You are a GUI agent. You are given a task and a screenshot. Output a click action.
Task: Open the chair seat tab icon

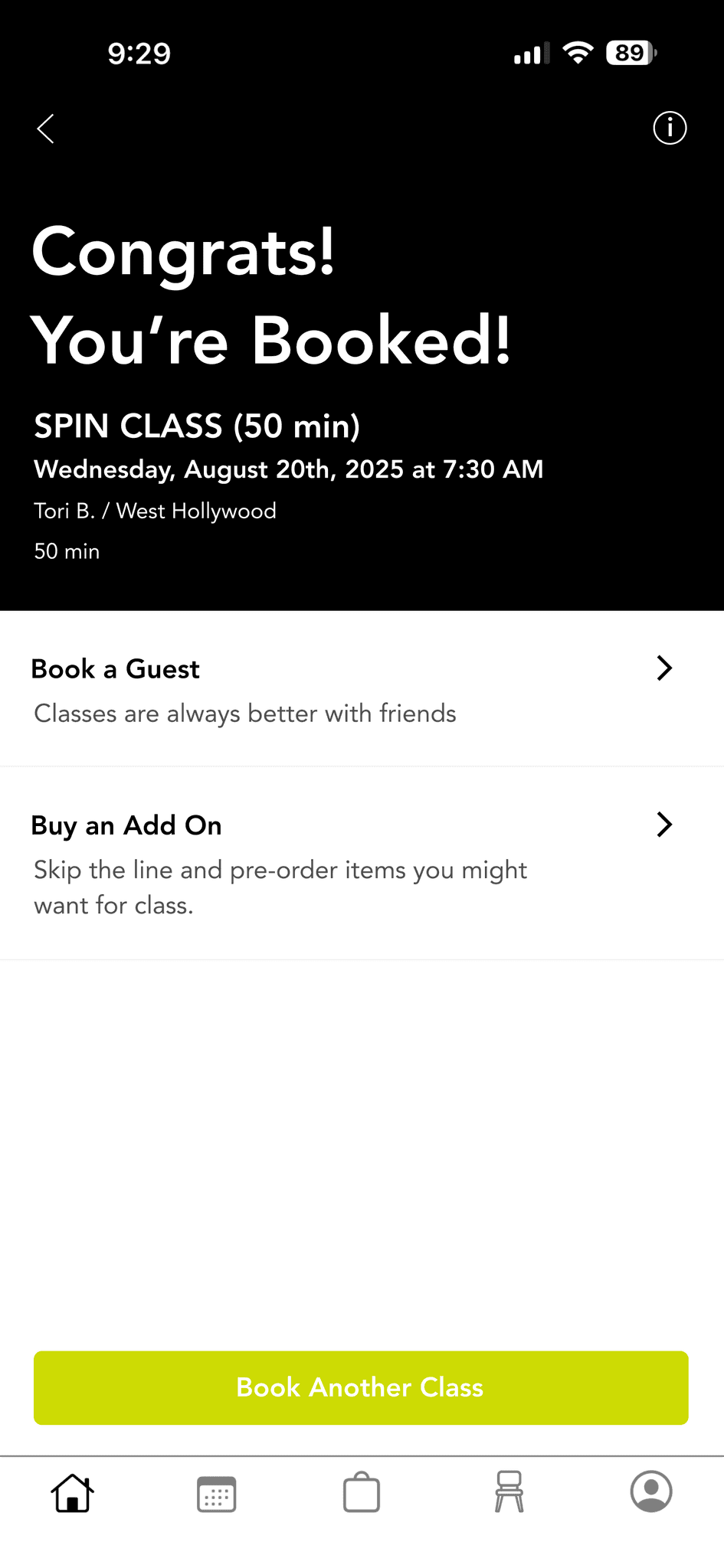tap(509, 1491)
